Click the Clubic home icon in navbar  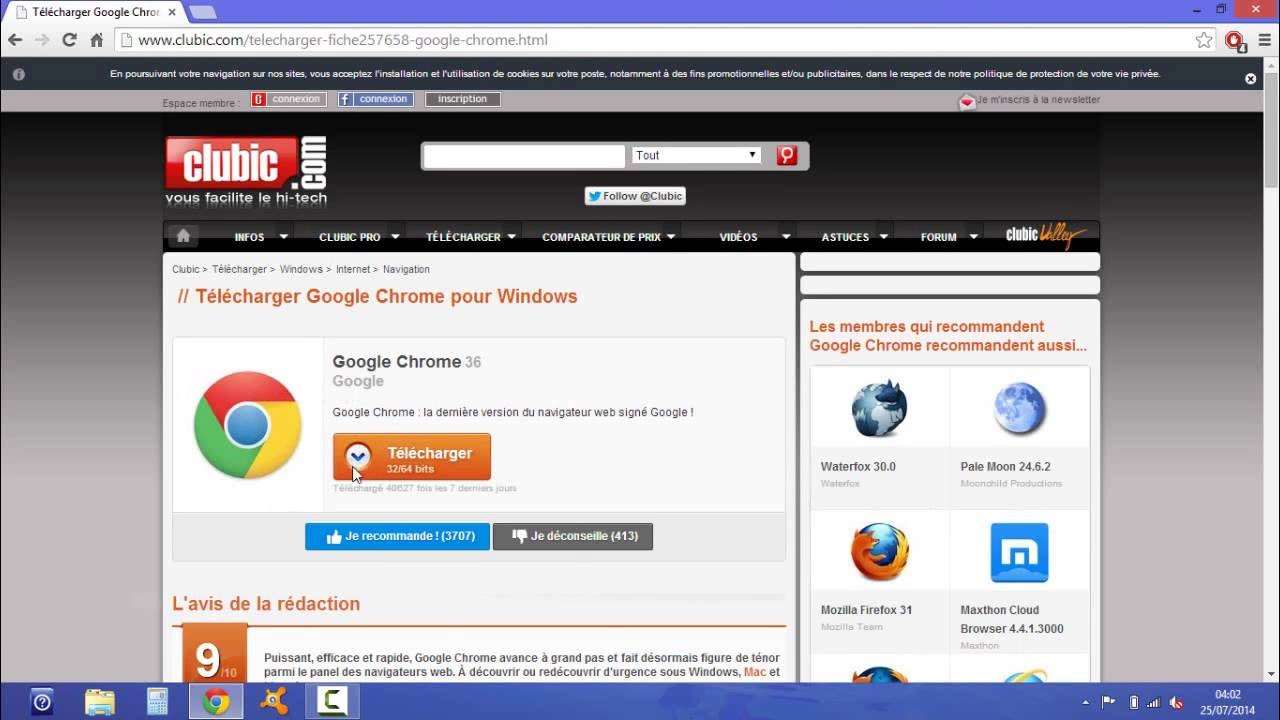point(182,236)
